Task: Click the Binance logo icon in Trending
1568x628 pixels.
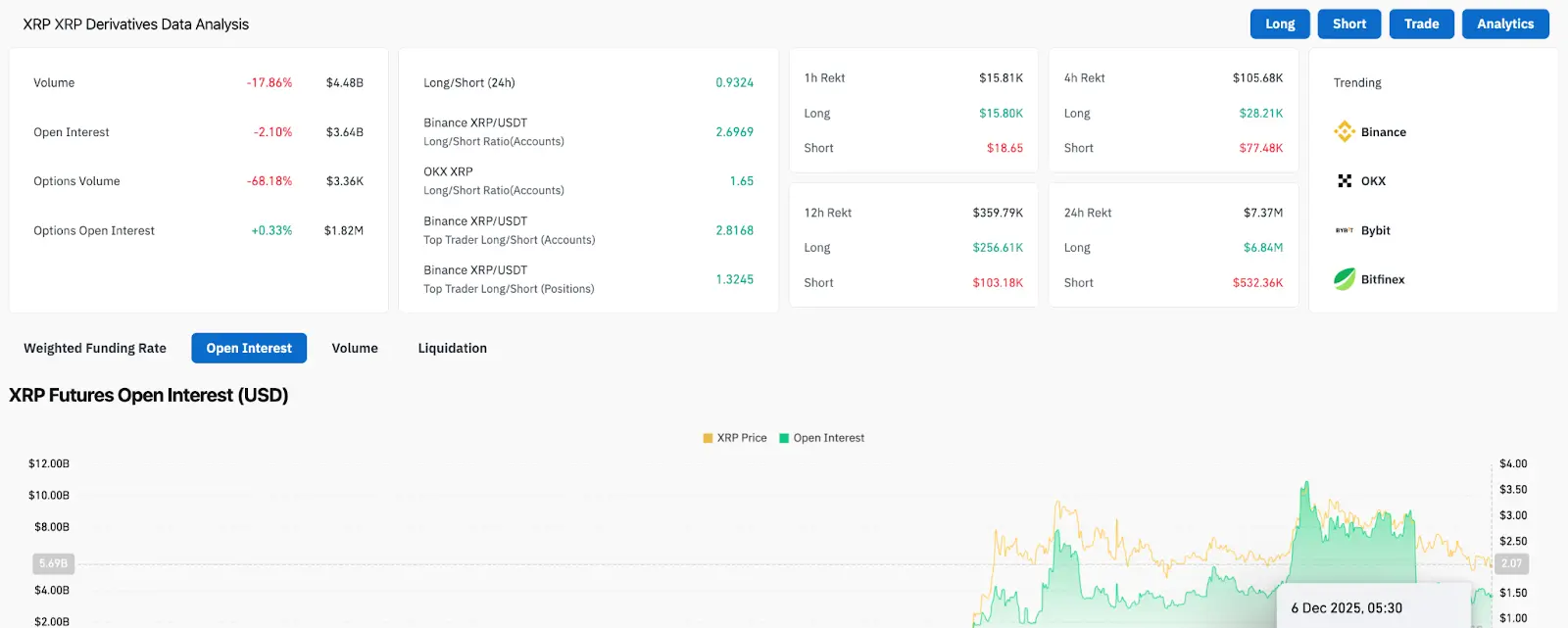Action: point(1345,131)
